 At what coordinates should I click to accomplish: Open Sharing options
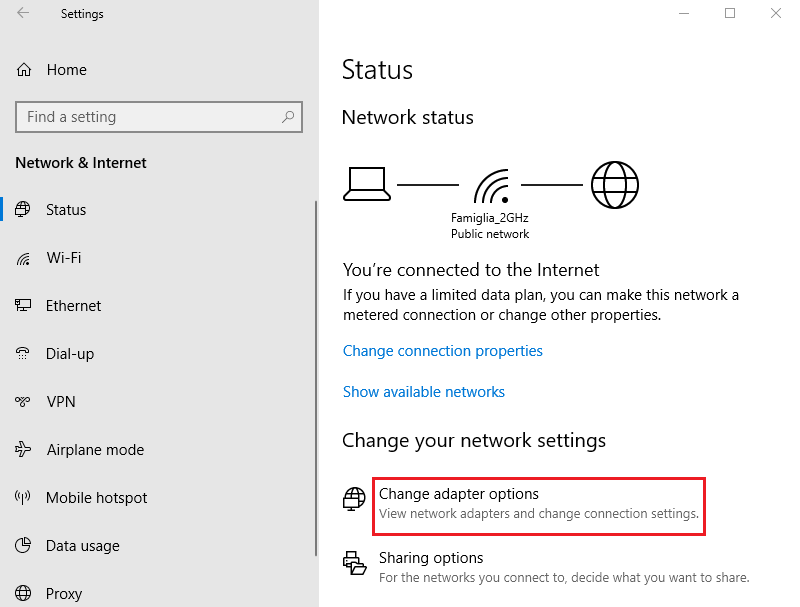coord(431,558)
